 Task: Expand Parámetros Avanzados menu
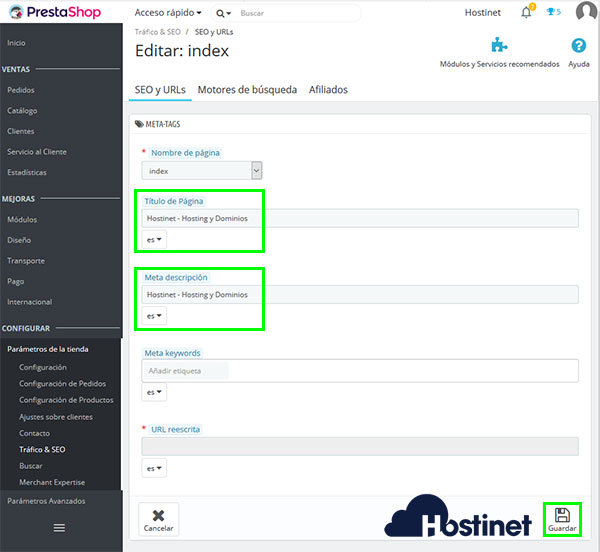[x=46, y=501]
